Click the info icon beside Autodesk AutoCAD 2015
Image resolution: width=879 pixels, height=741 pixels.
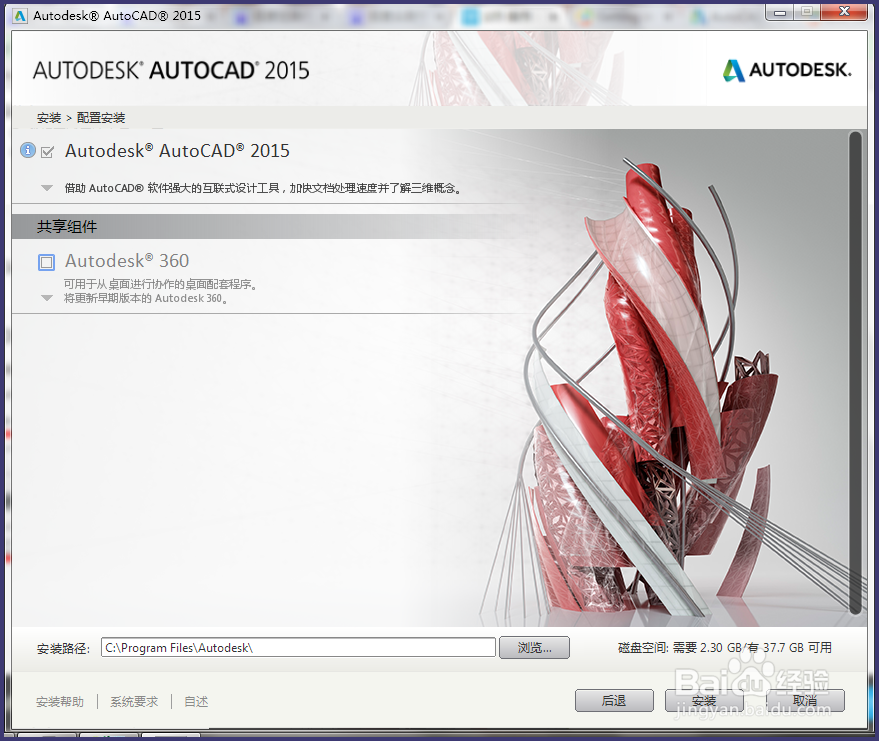[x=26, y=150]
